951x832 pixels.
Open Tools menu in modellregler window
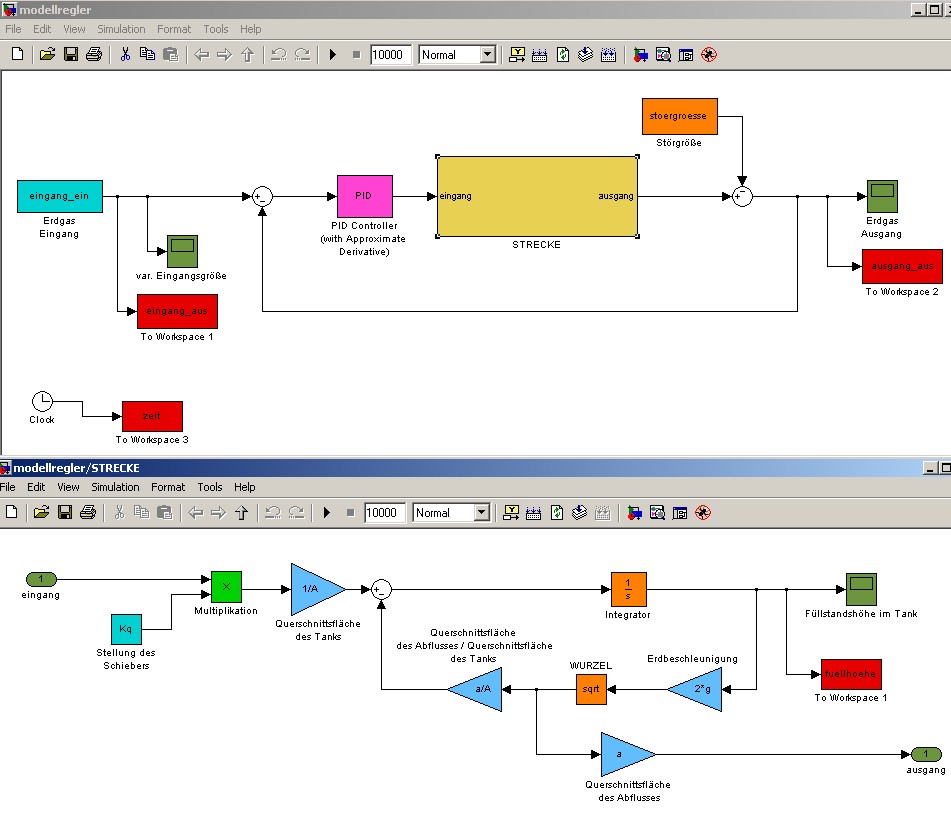point(216,29)
